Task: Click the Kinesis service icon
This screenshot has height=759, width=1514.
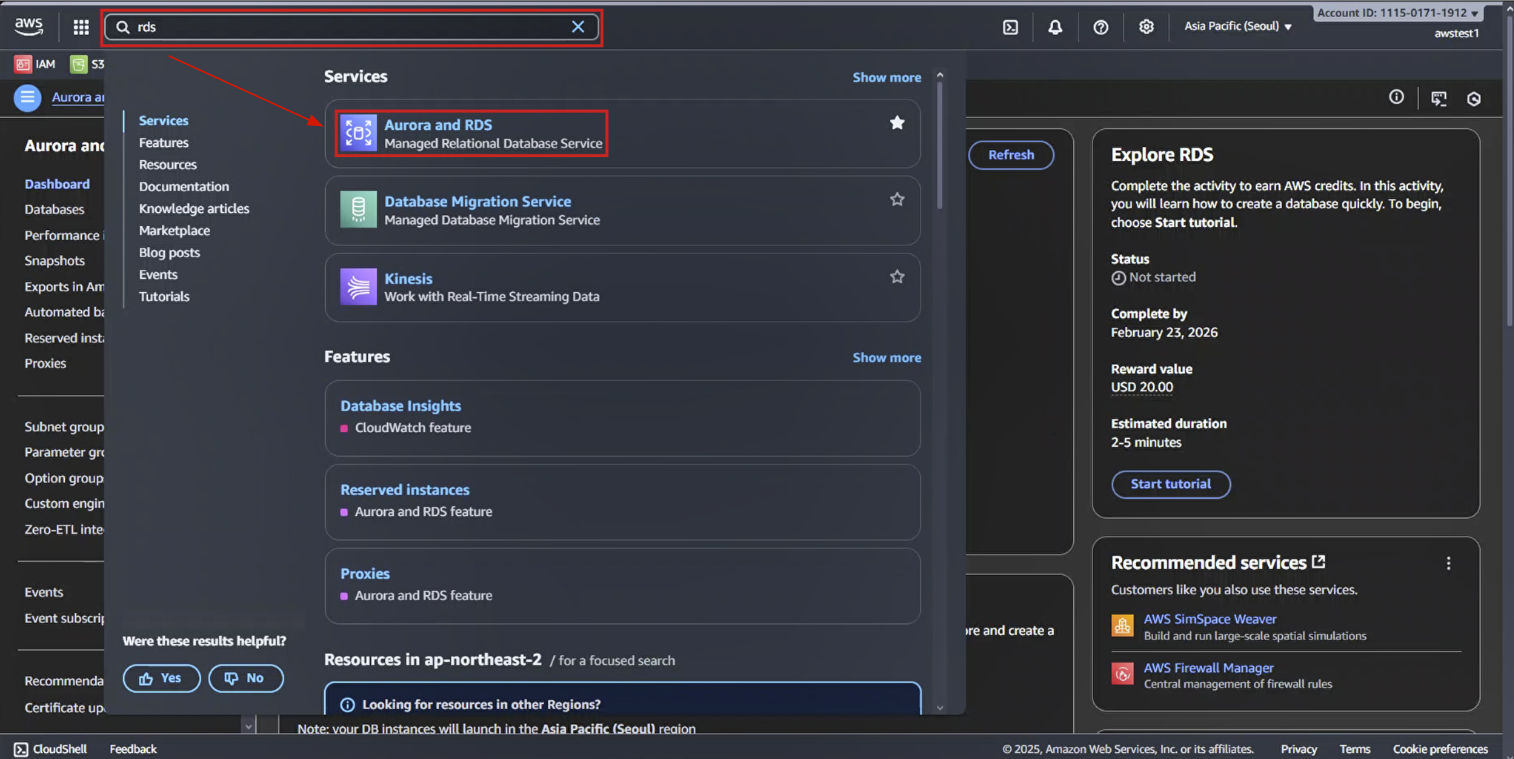Action: click(x=358, y=287)
